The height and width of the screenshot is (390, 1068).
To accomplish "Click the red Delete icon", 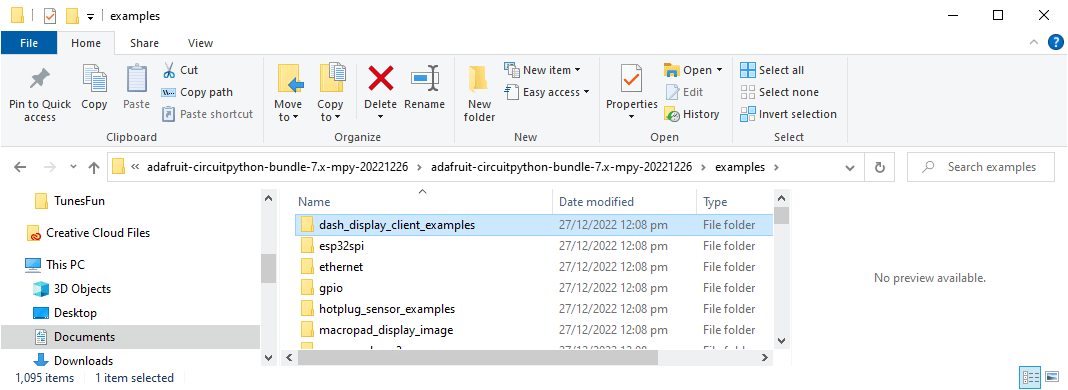I will (x=380, y=79).
